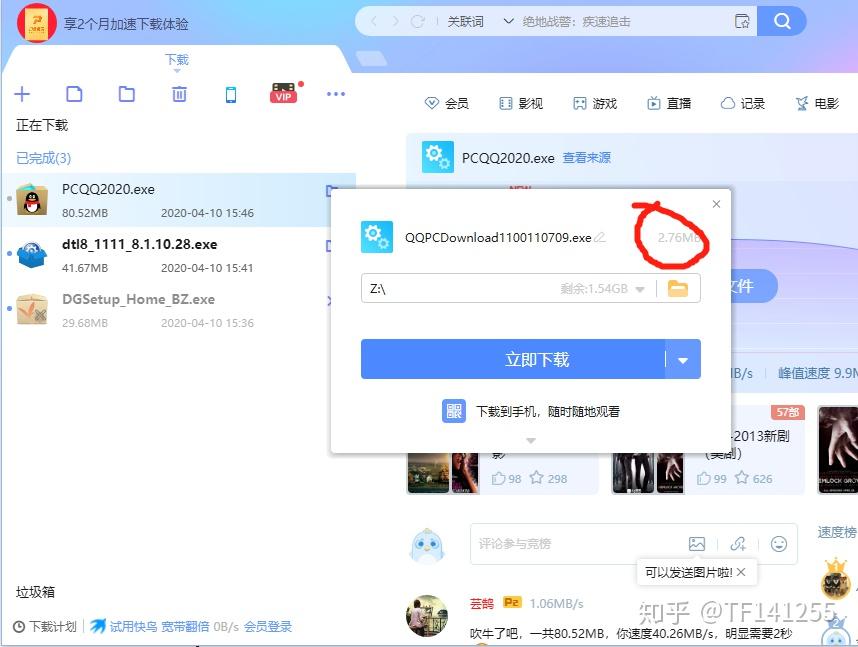This screenshot has height=647, width=858.
Task: Select the PCQQ2020.exe download row
Action: 178,200
